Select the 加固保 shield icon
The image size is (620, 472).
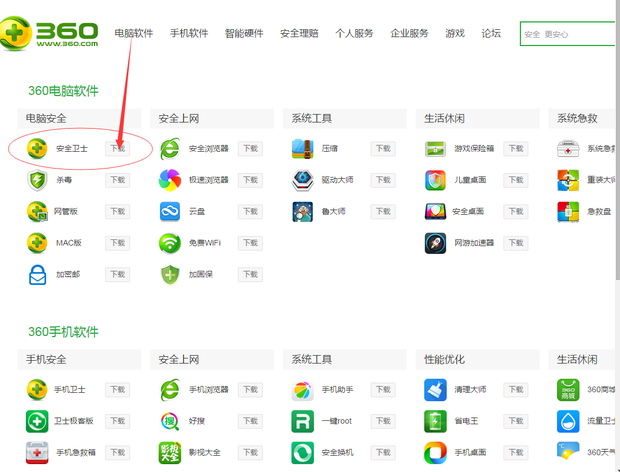170,274
